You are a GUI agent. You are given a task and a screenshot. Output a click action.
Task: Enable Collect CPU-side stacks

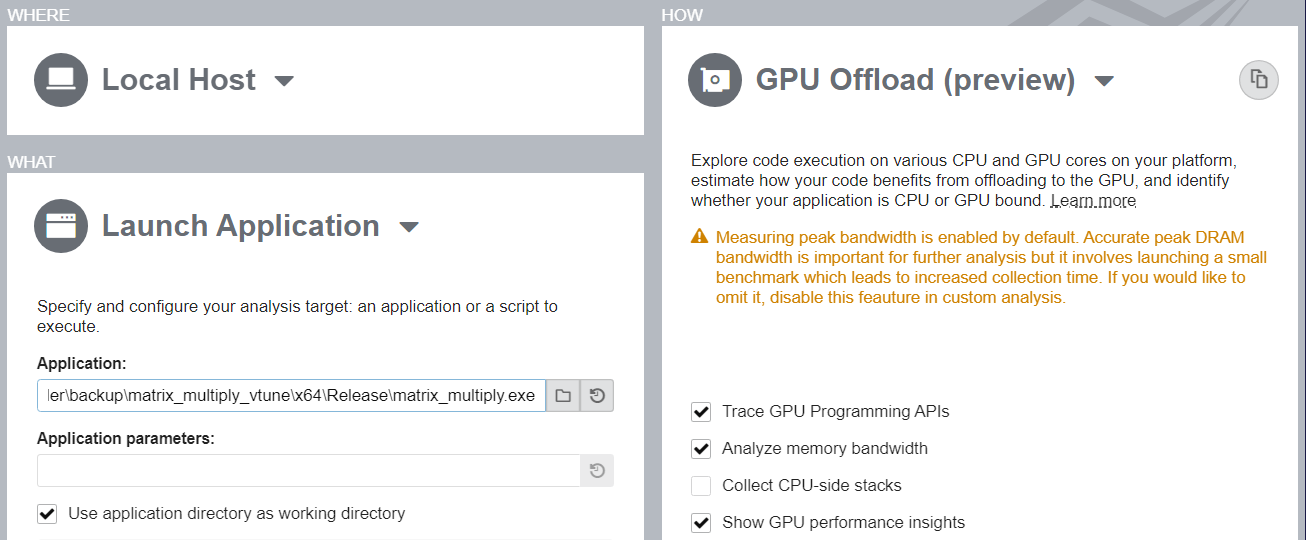(701, 486)
